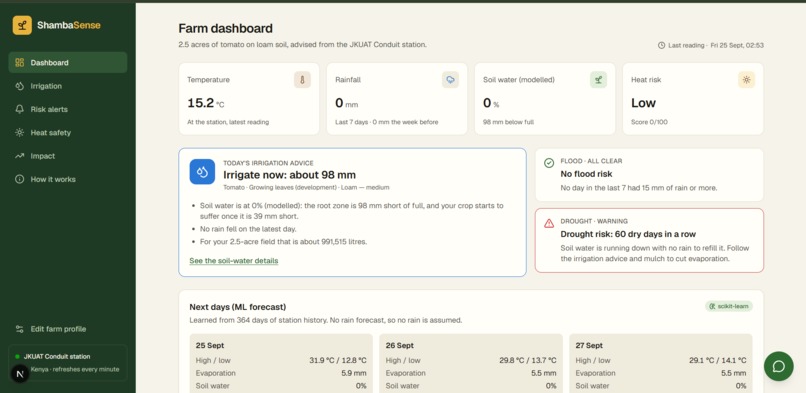Click the 25 Sept forecast card

(281, 363)
